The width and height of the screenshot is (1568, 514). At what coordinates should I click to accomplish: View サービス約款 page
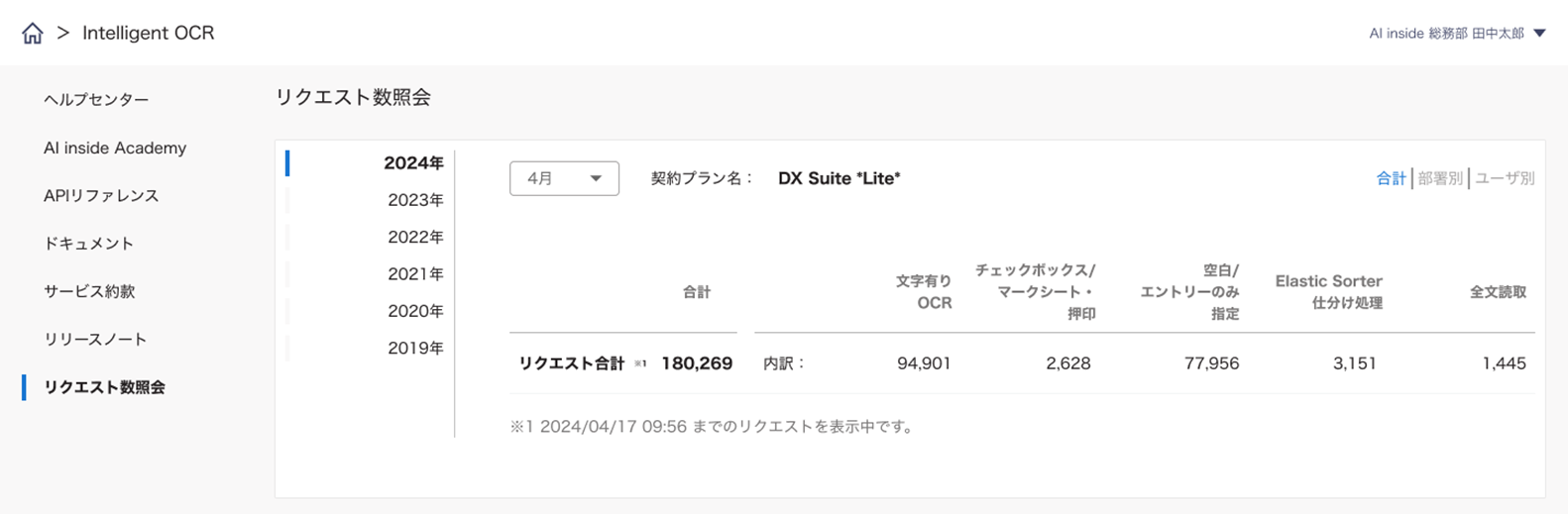(89, 291)
